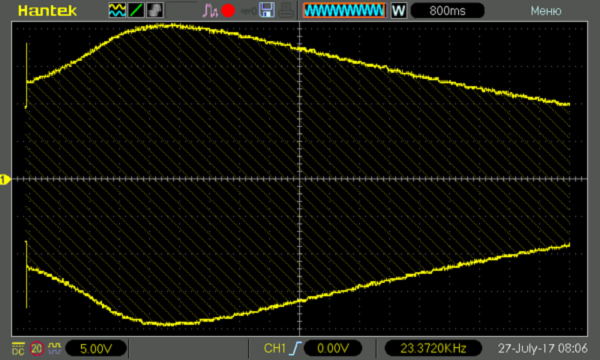Select the green diagonal line icon
This screenshot has height=360, width=600.
136,10
